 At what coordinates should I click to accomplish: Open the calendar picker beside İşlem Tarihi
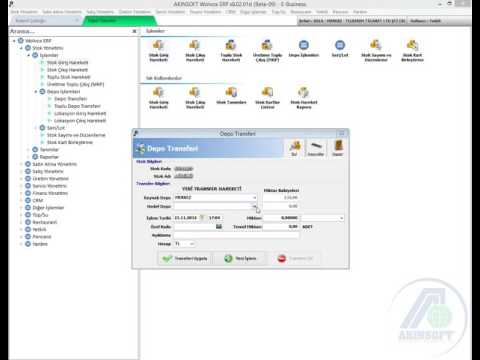pos(202,218)
